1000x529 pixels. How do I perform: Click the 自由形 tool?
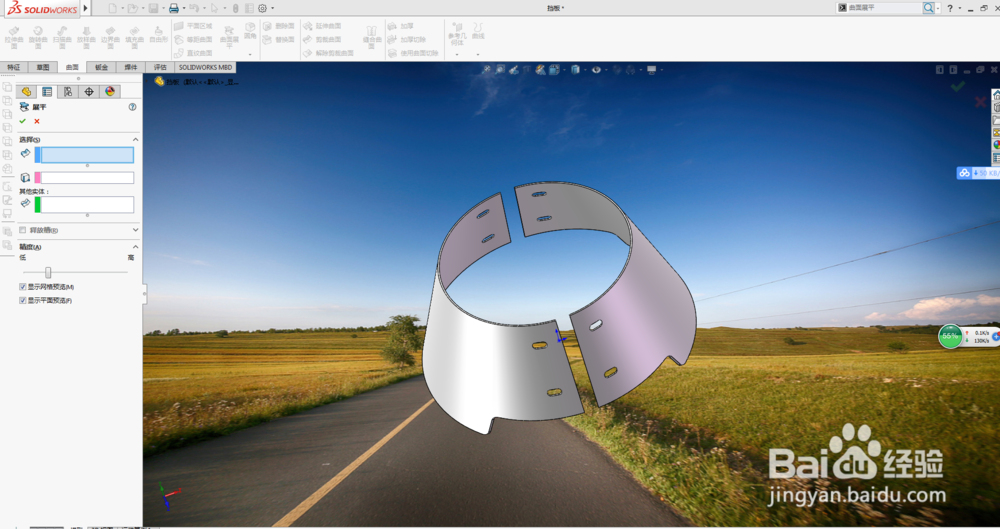click(158, 34)
